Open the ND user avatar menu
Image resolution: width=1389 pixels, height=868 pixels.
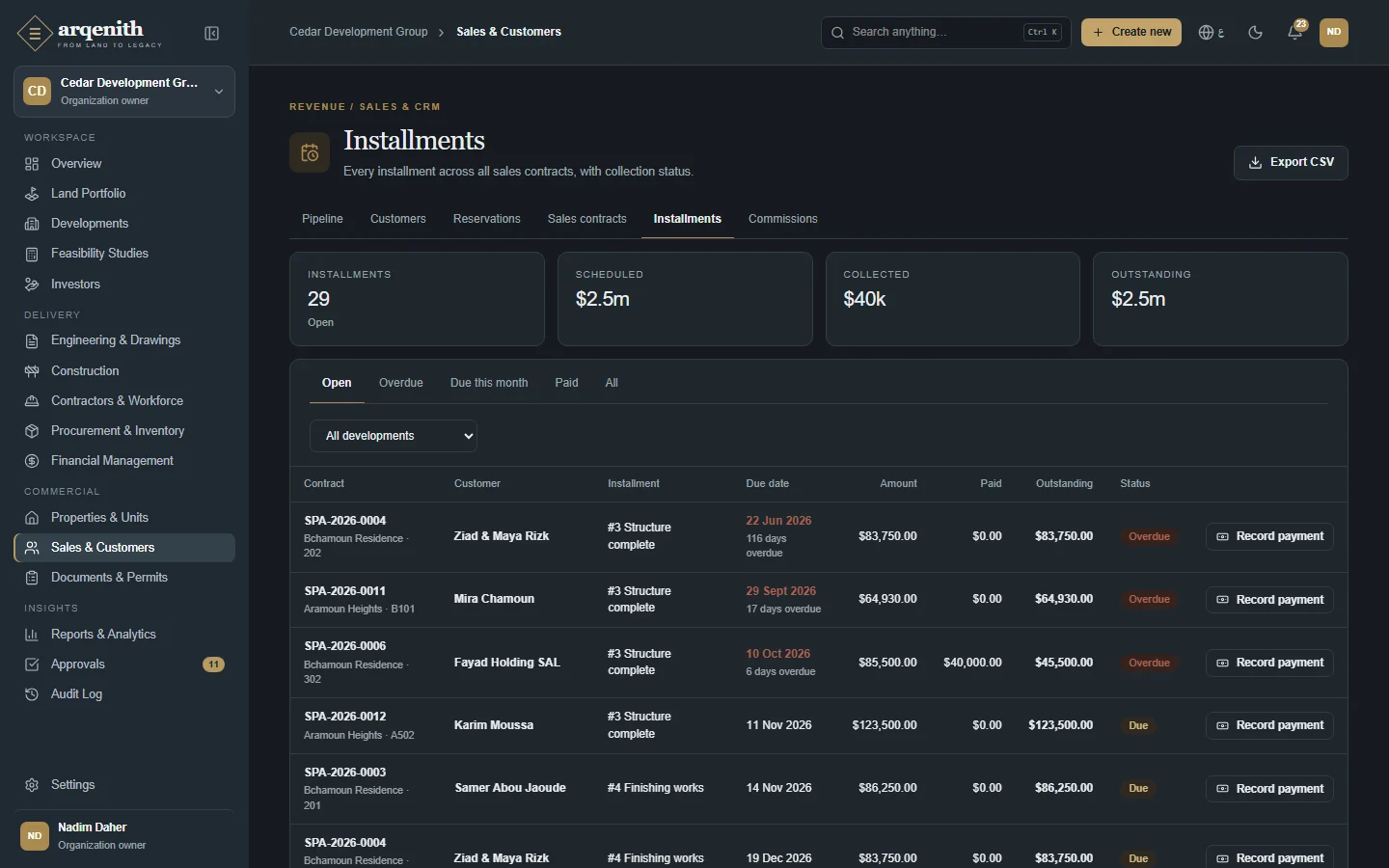tap(1334, 32)
